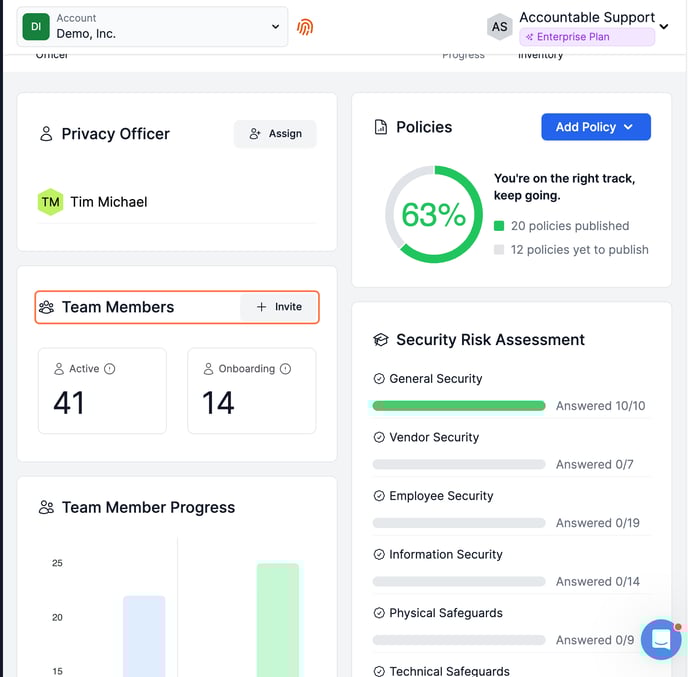This screenshot has width=688, height=677.
Task: Click the Employee Security check icon
Action: coord(379,496)
